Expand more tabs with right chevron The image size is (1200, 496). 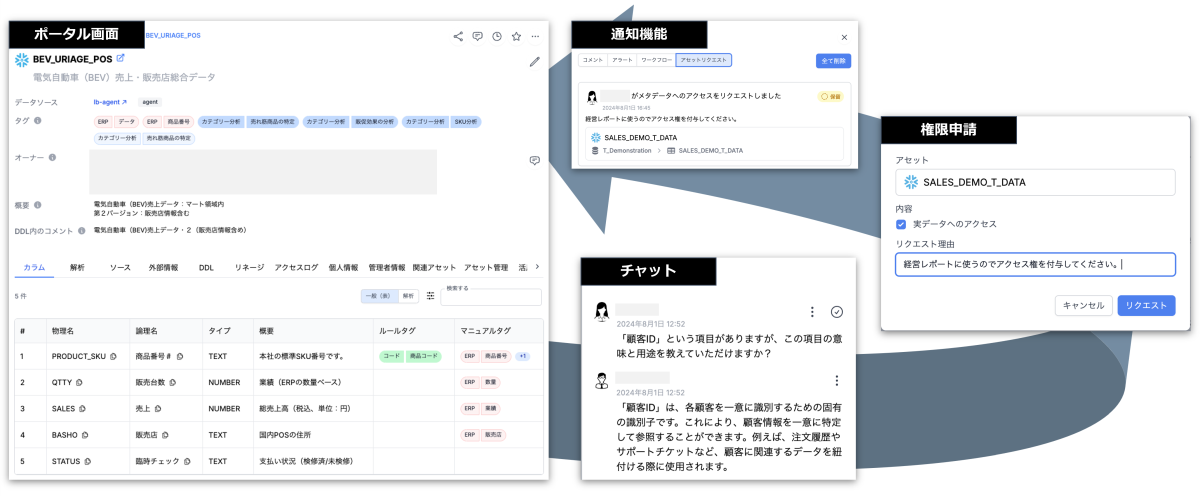click(538, 267)
